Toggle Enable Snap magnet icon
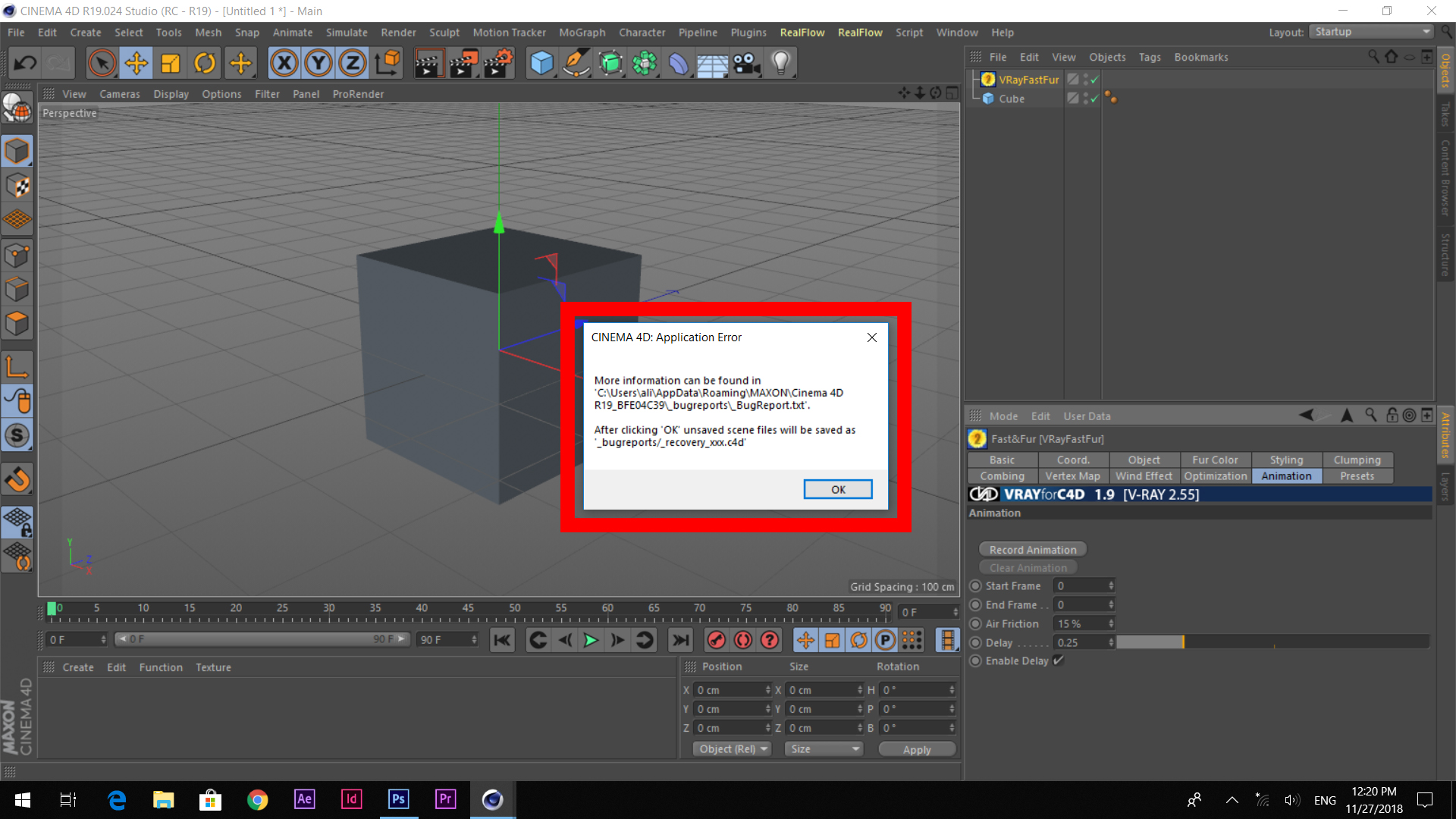1456x819 pixels. pyautogui.click(x=17, y=479)
